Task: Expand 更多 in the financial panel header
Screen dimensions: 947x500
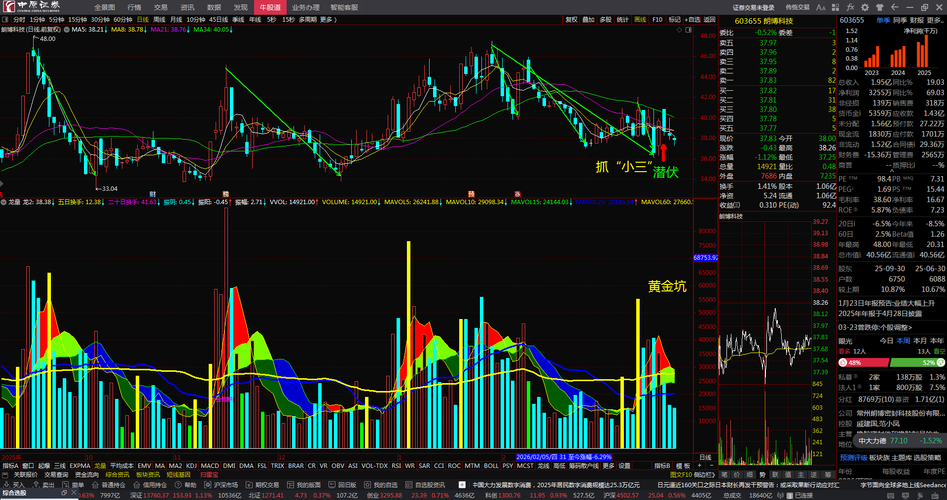Action: click(x=934, y=20)
